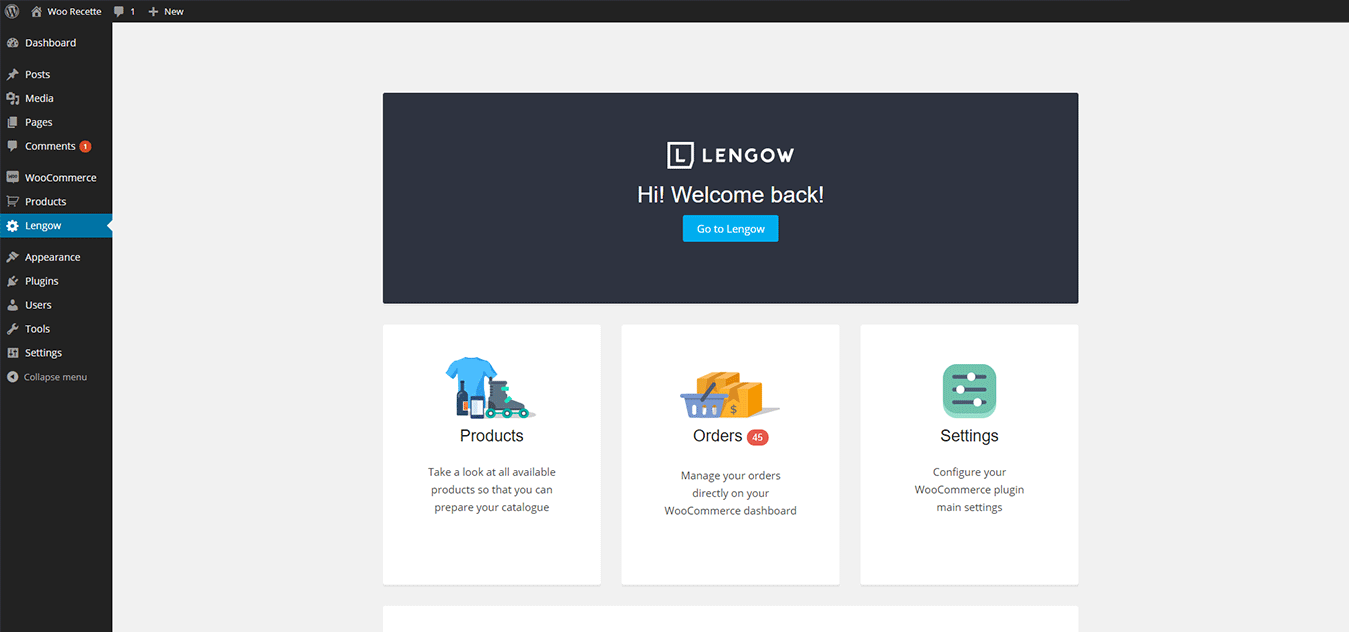Open the Pages menu label

coord(38,122)
